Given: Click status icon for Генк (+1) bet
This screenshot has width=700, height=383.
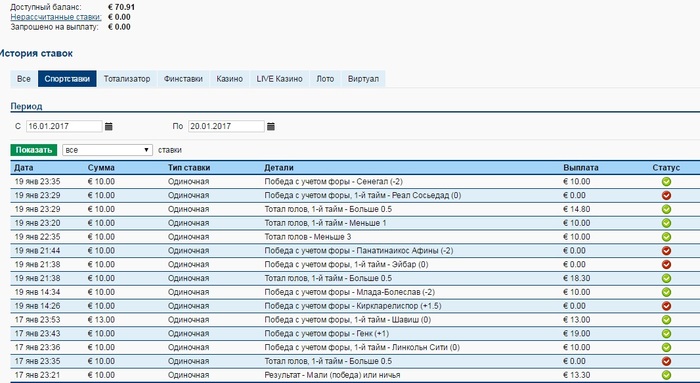Looking at the screenshot, I should pyautogui.click(x=666, y=334).
